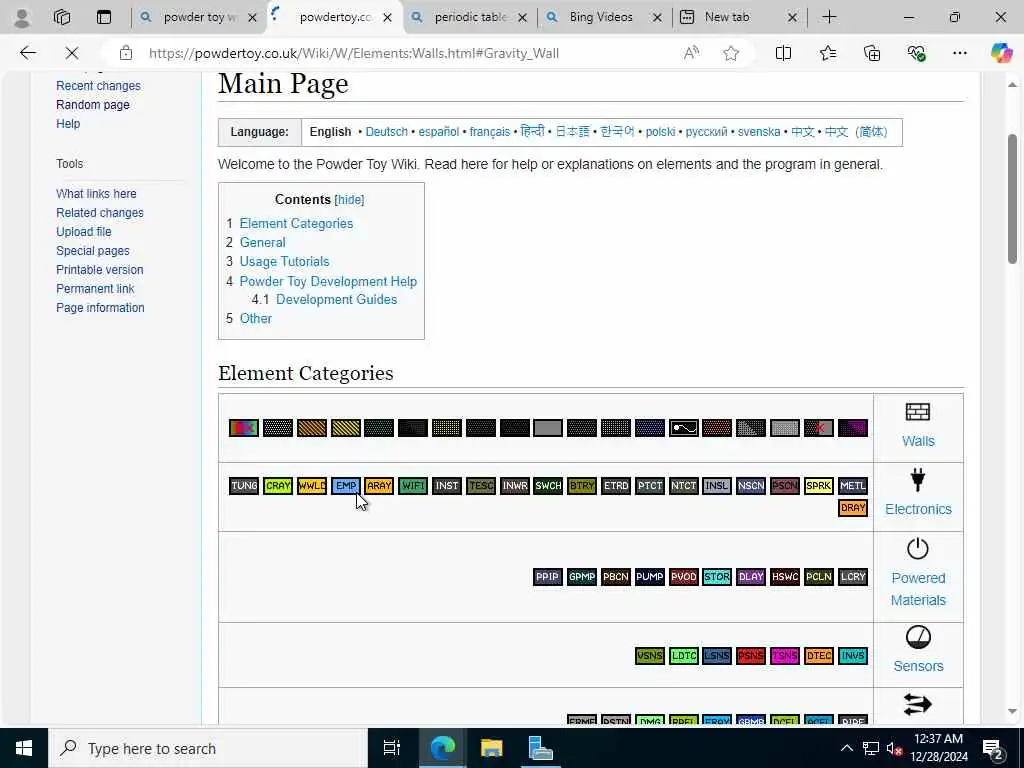Close the periodic table tab
The height and width of the screenshot is (768, 1024).
pos(522,18)
